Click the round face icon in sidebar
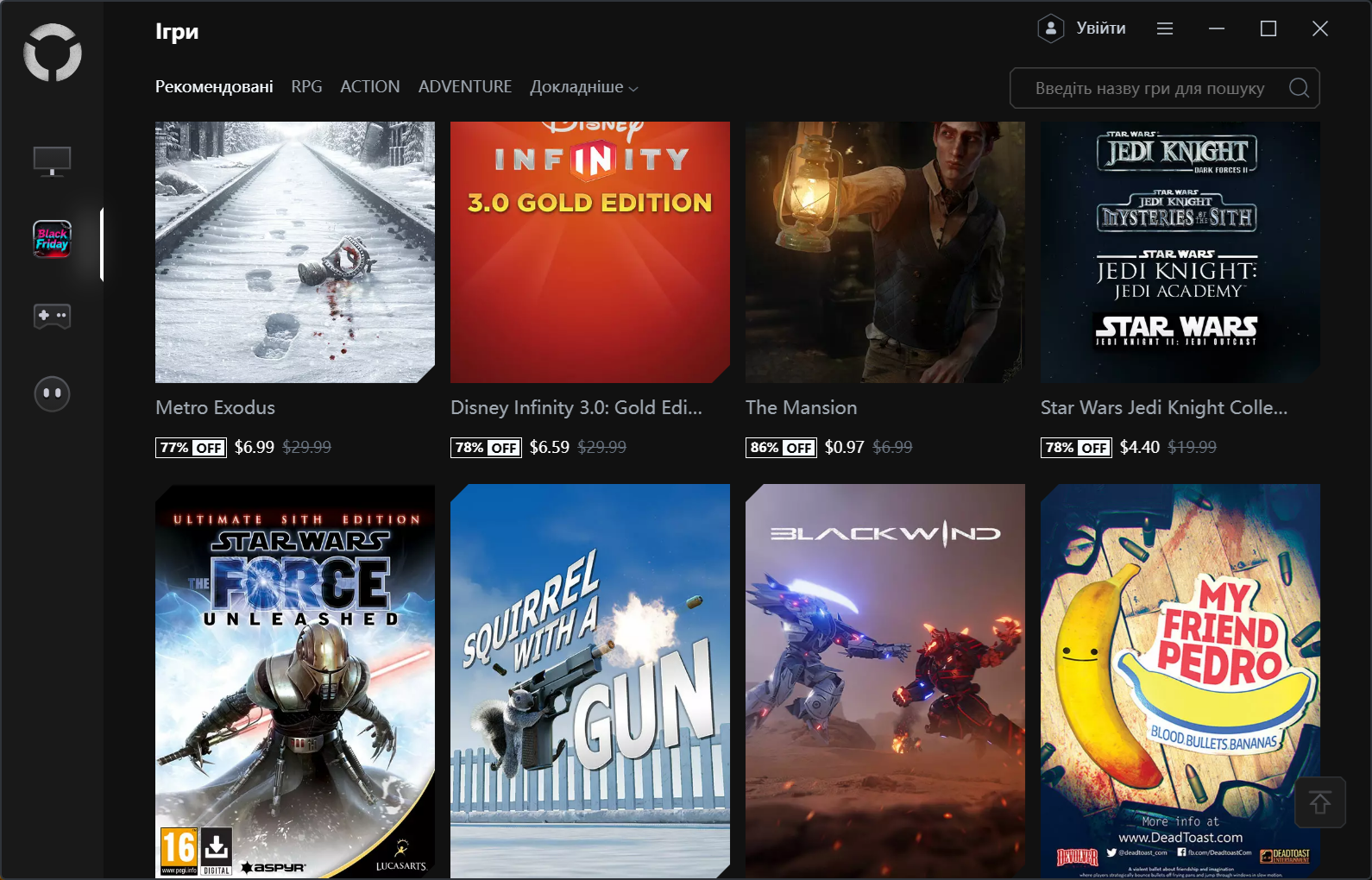Viewport: 1372px width, 880px height. (52, 393)
